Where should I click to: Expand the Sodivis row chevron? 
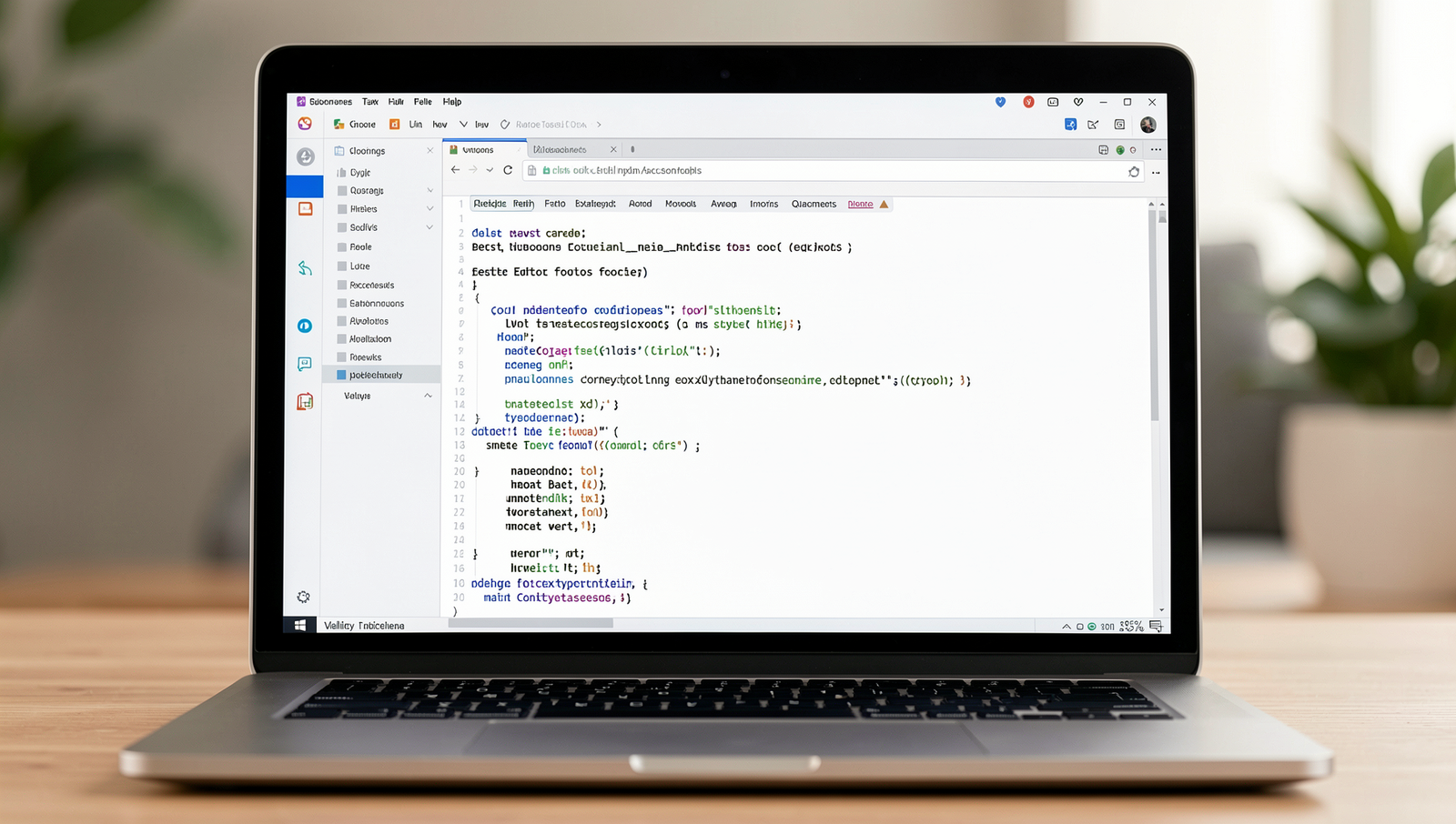[430, 227]
